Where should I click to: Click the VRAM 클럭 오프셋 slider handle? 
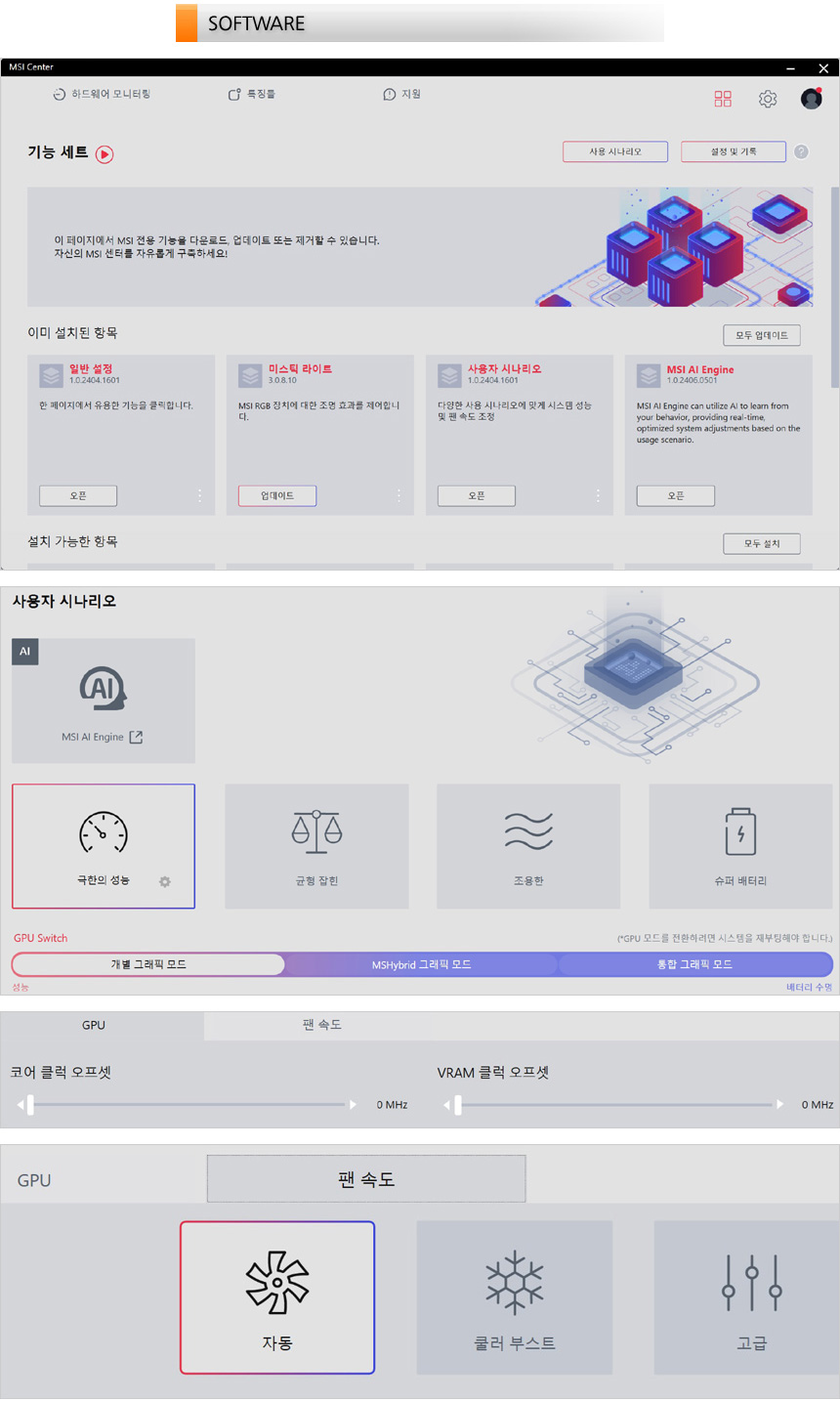(x=458, y=1105)
